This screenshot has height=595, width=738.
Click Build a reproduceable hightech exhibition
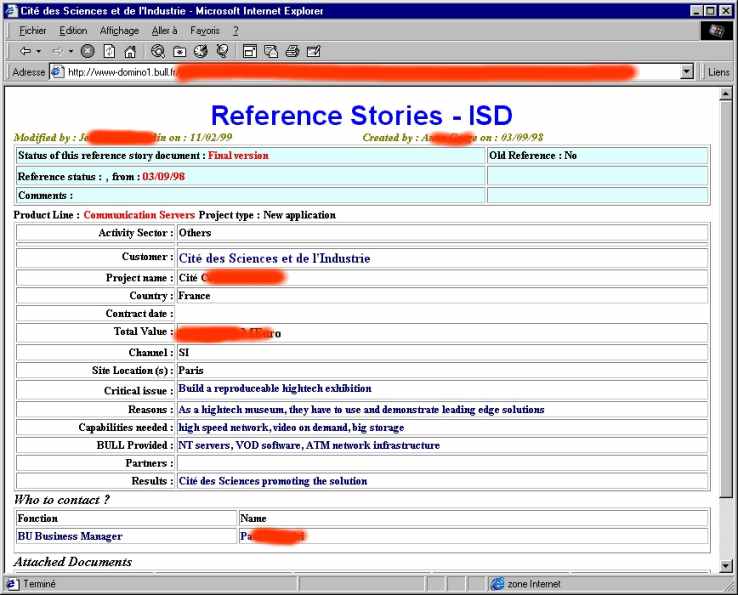(275, 388)
